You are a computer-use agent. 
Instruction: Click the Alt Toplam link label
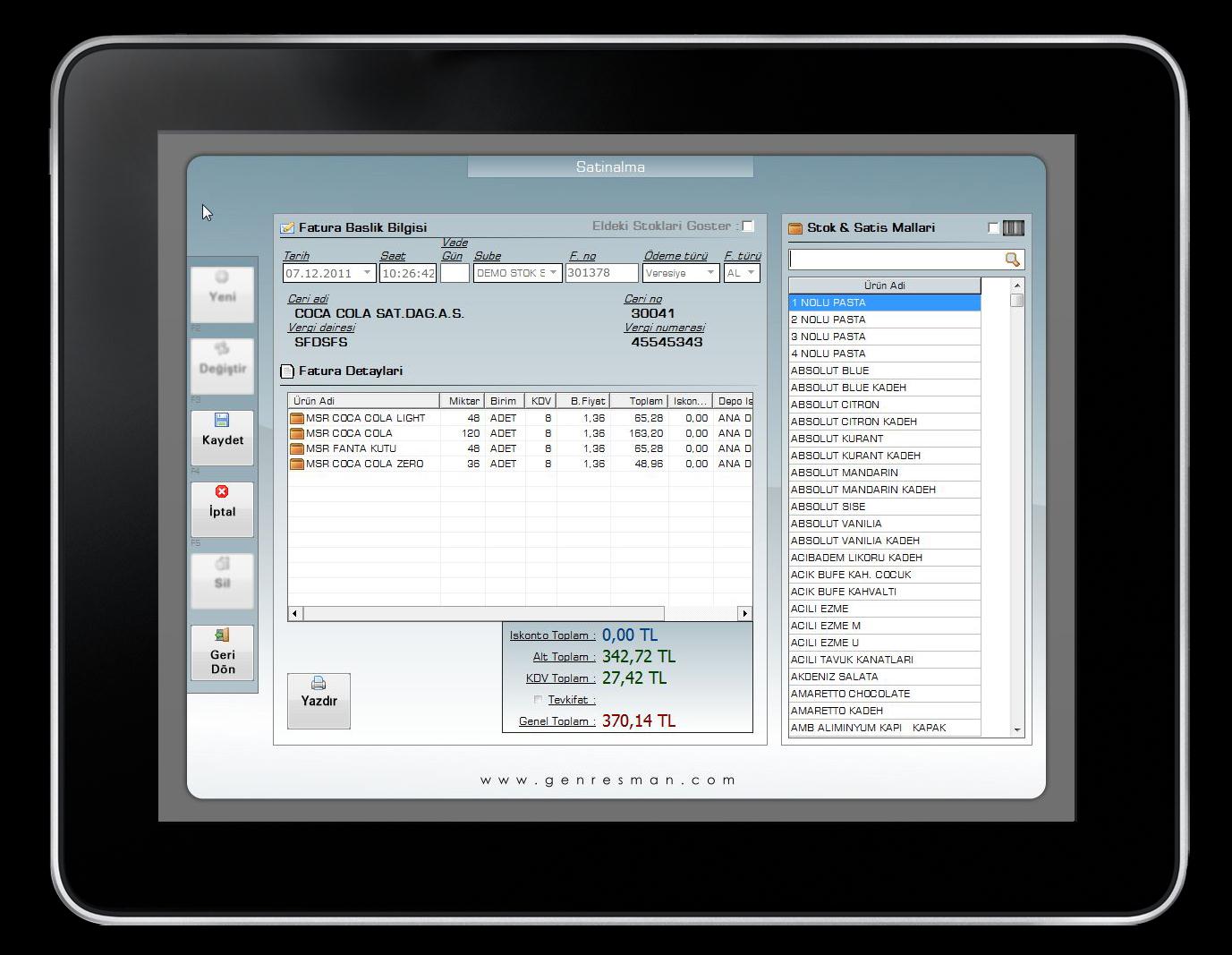point(564,657)
